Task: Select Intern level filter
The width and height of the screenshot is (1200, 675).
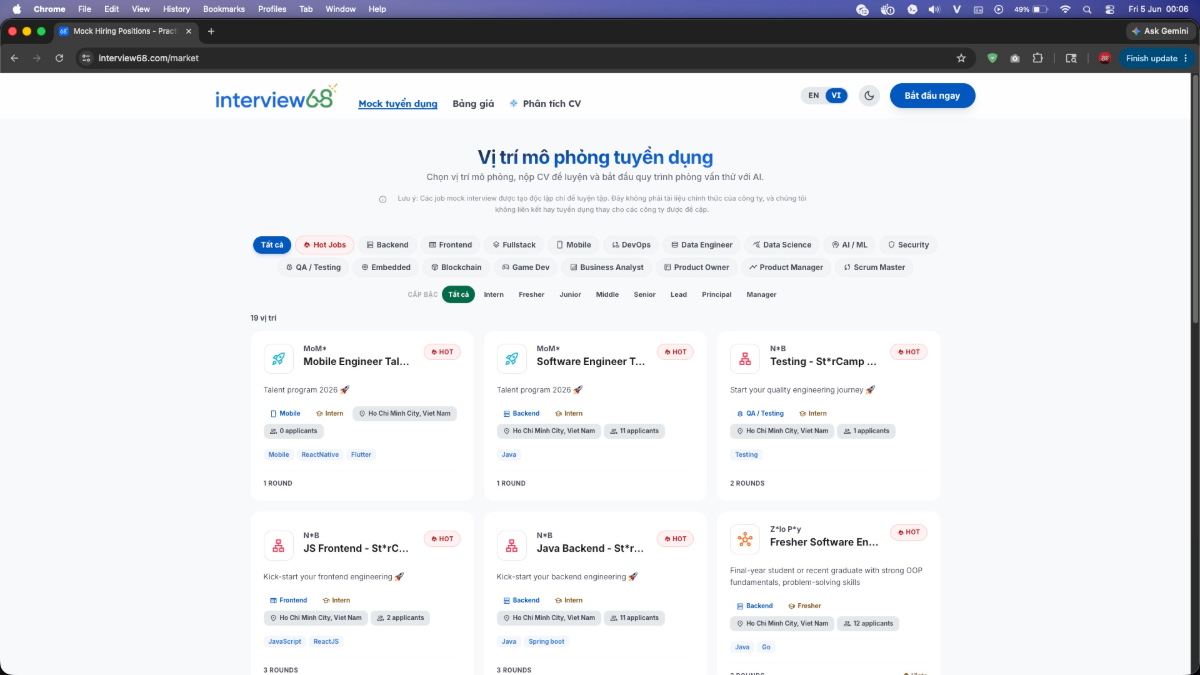Action: click(494, 295)
